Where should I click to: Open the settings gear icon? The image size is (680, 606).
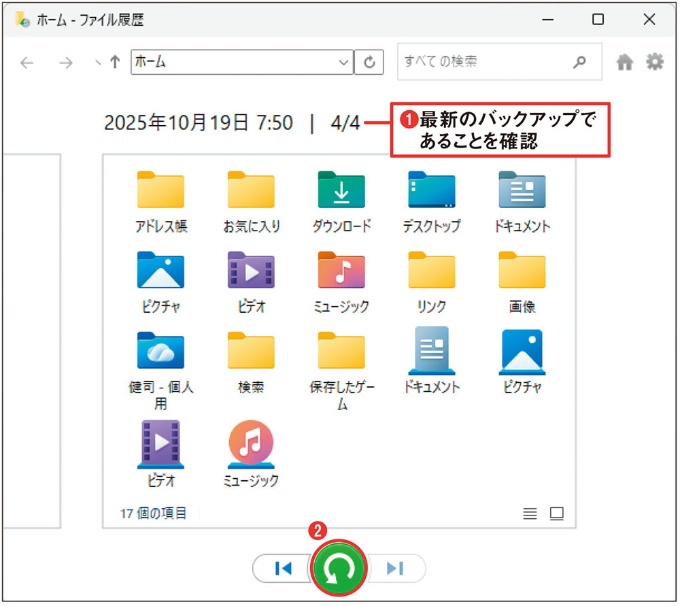(655, 62)
